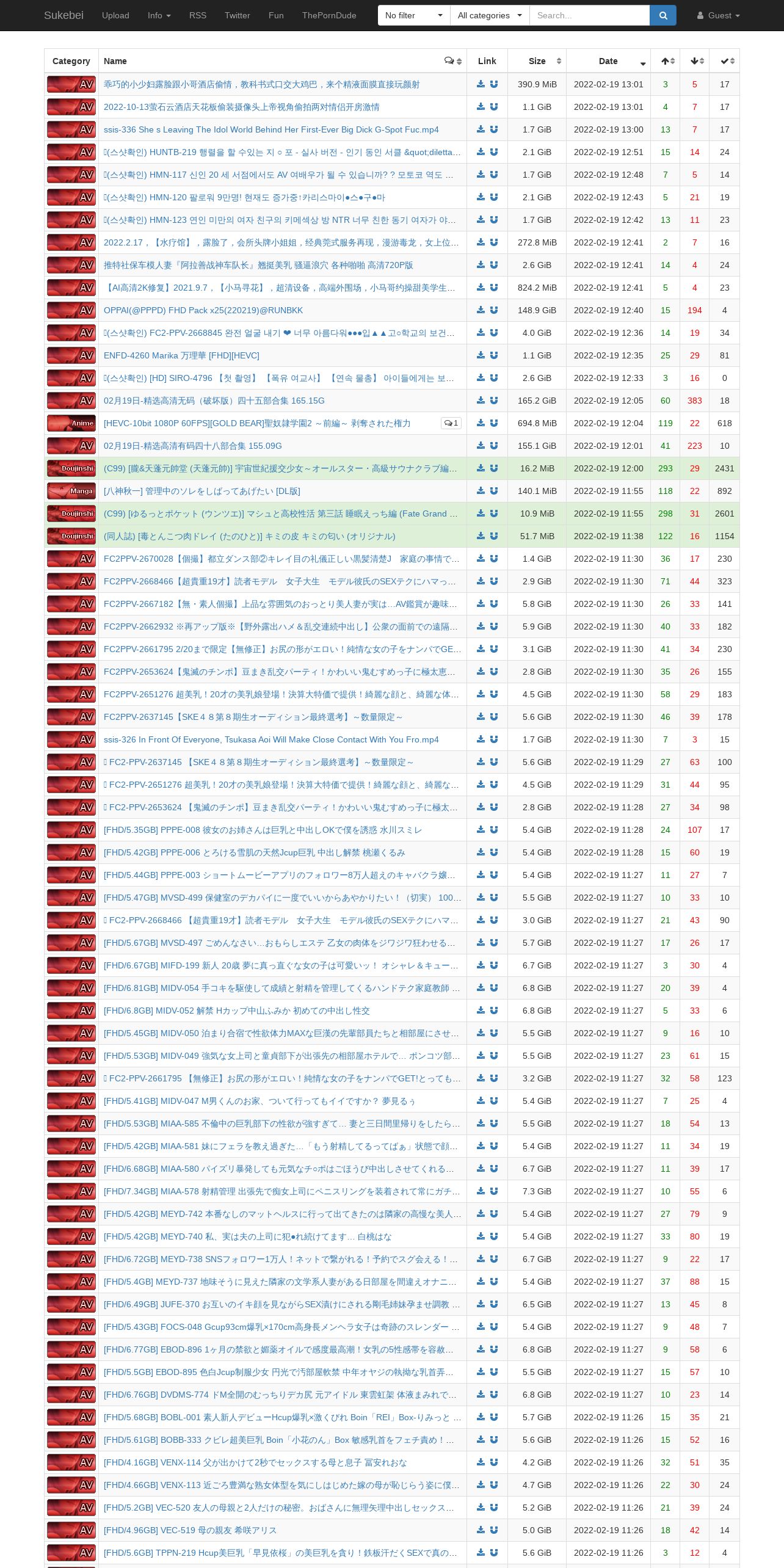Open magnet link for ENFD-4260 row
Viewport: 784px width, 1568px height.
pyautogui.click(x=494, y=355)
